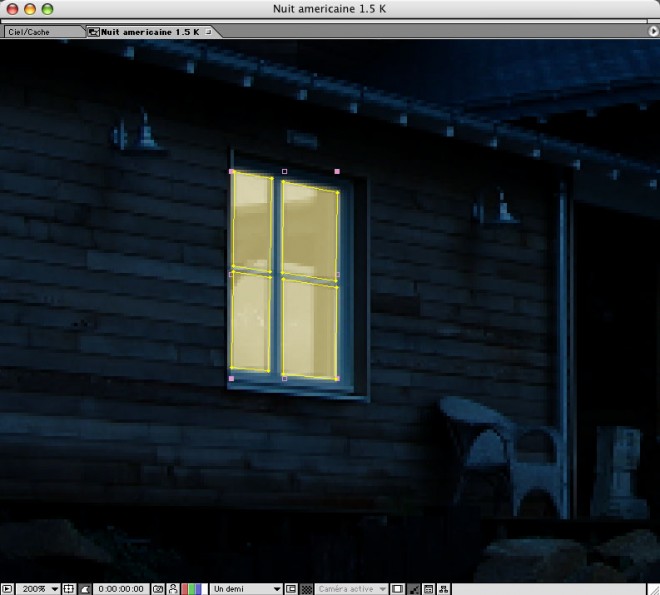
Task: Click the take snapshot camera icon
Action: [x=158, y=589]
